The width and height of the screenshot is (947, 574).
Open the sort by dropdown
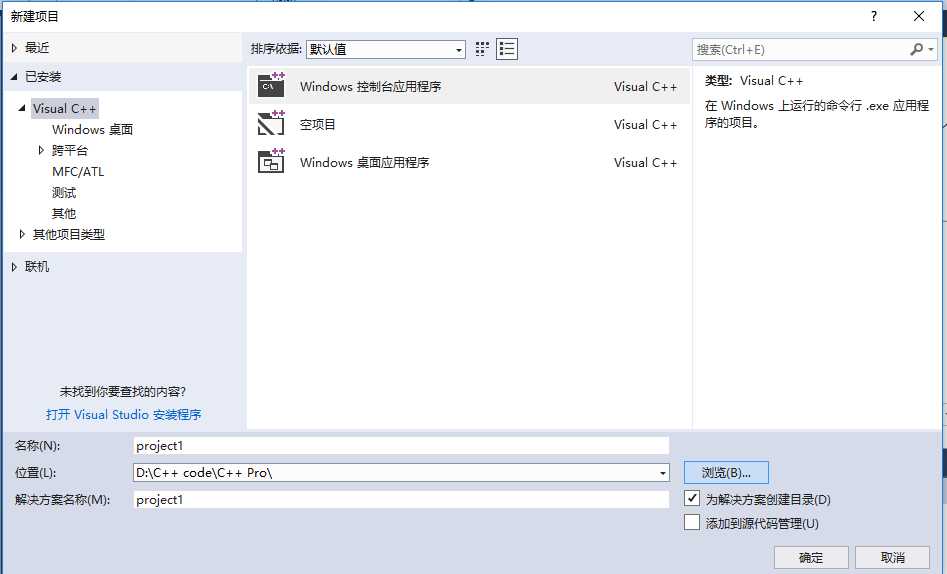tap(459, 50)
